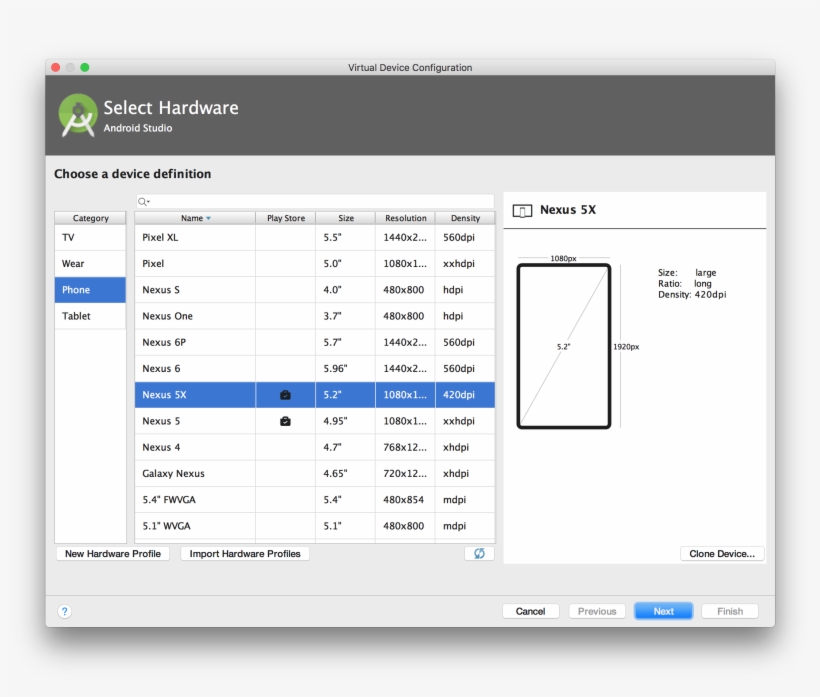The height and width of the screenshot is (697, 820).
Task: Click Import Hardware Profiles button
Action: tap(245, 553)
